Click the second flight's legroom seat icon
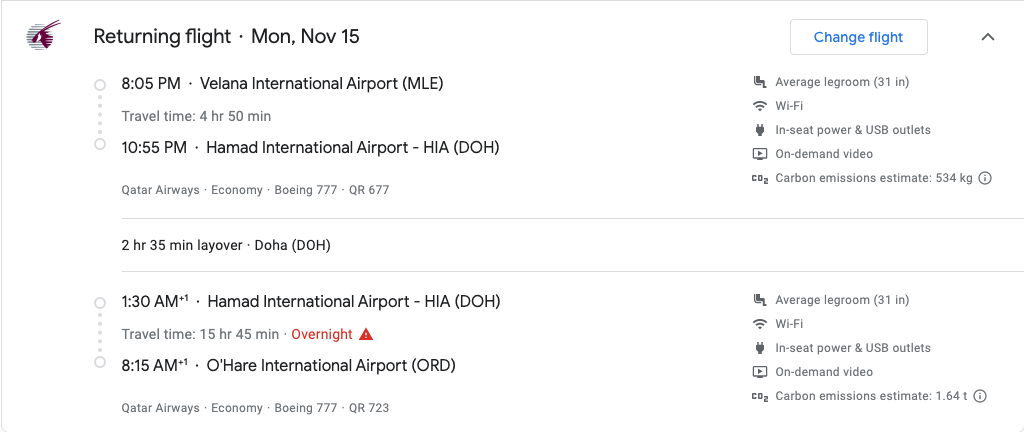Image resolution: width=1024 pixels, height=432 pixels. pyautogui.click(x=759, y=300)
